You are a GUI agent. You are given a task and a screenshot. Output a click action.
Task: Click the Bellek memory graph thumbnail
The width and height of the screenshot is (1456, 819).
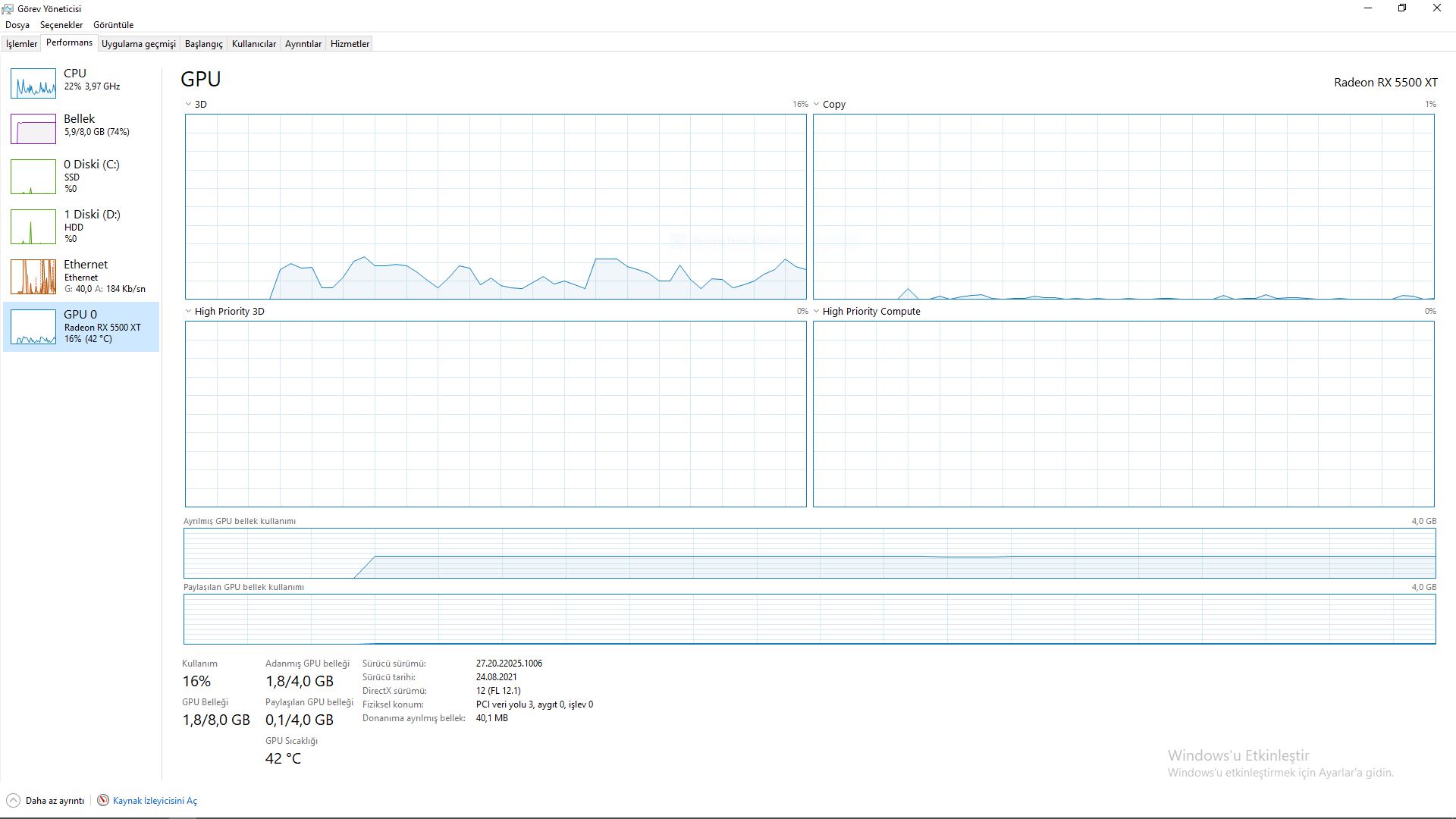[33, 129]
